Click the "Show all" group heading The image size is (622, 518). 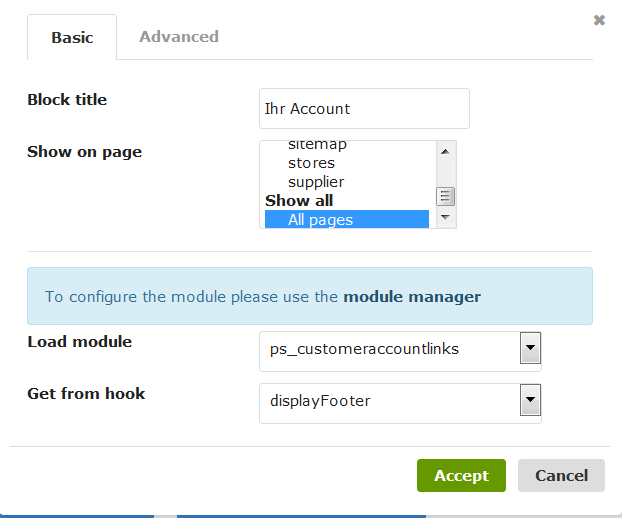coord(299,201)
